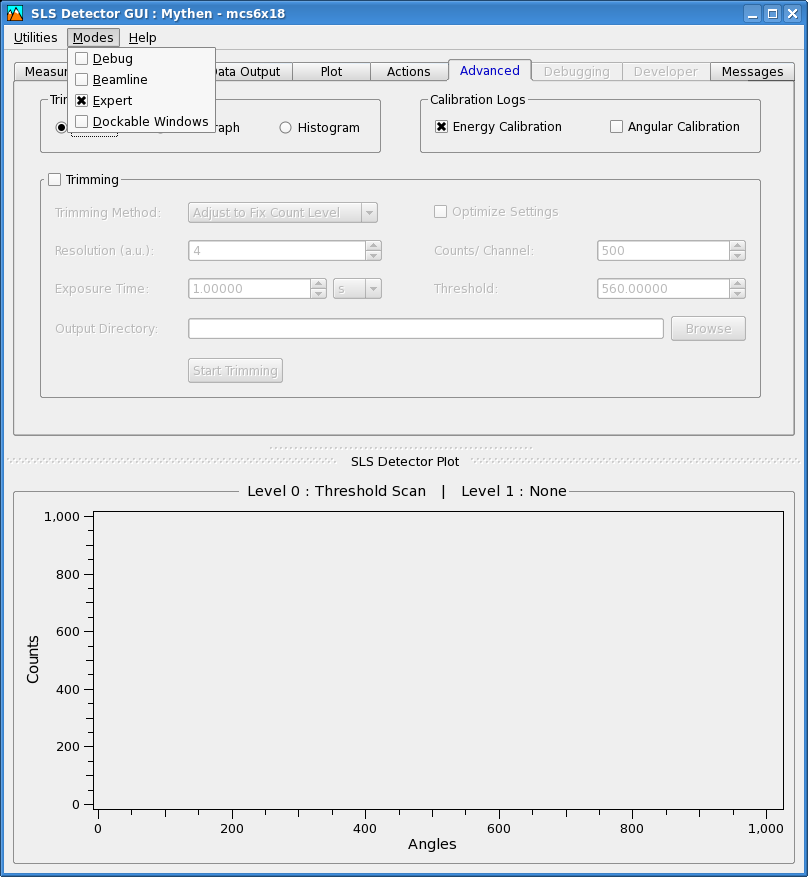The width and height of the screenshot is (808, 877).
Task: Enable Angular Calibration log checkbox
Action: point(617,127)
